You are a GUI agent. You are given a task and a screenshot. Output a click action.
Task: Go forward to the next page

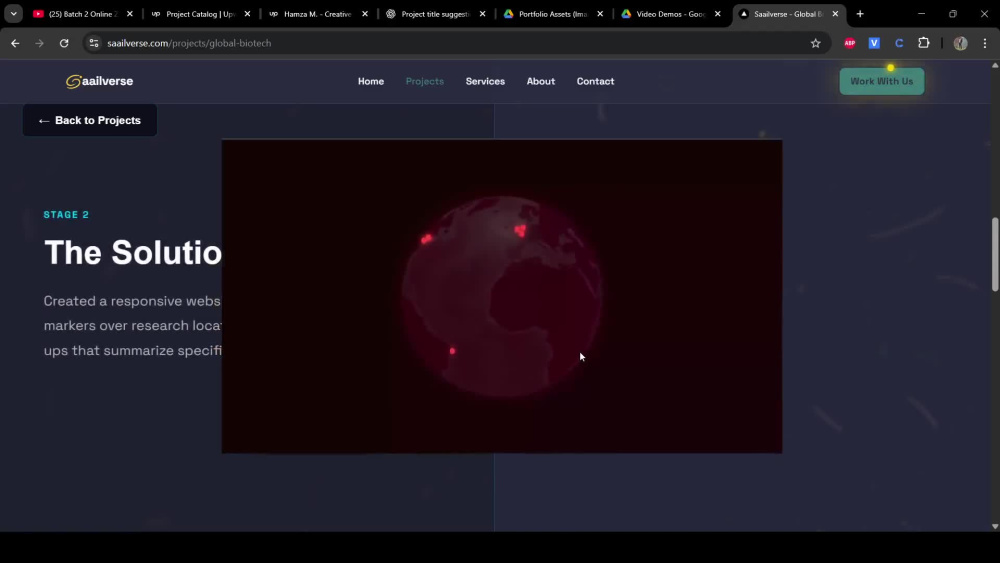(40, 43)
